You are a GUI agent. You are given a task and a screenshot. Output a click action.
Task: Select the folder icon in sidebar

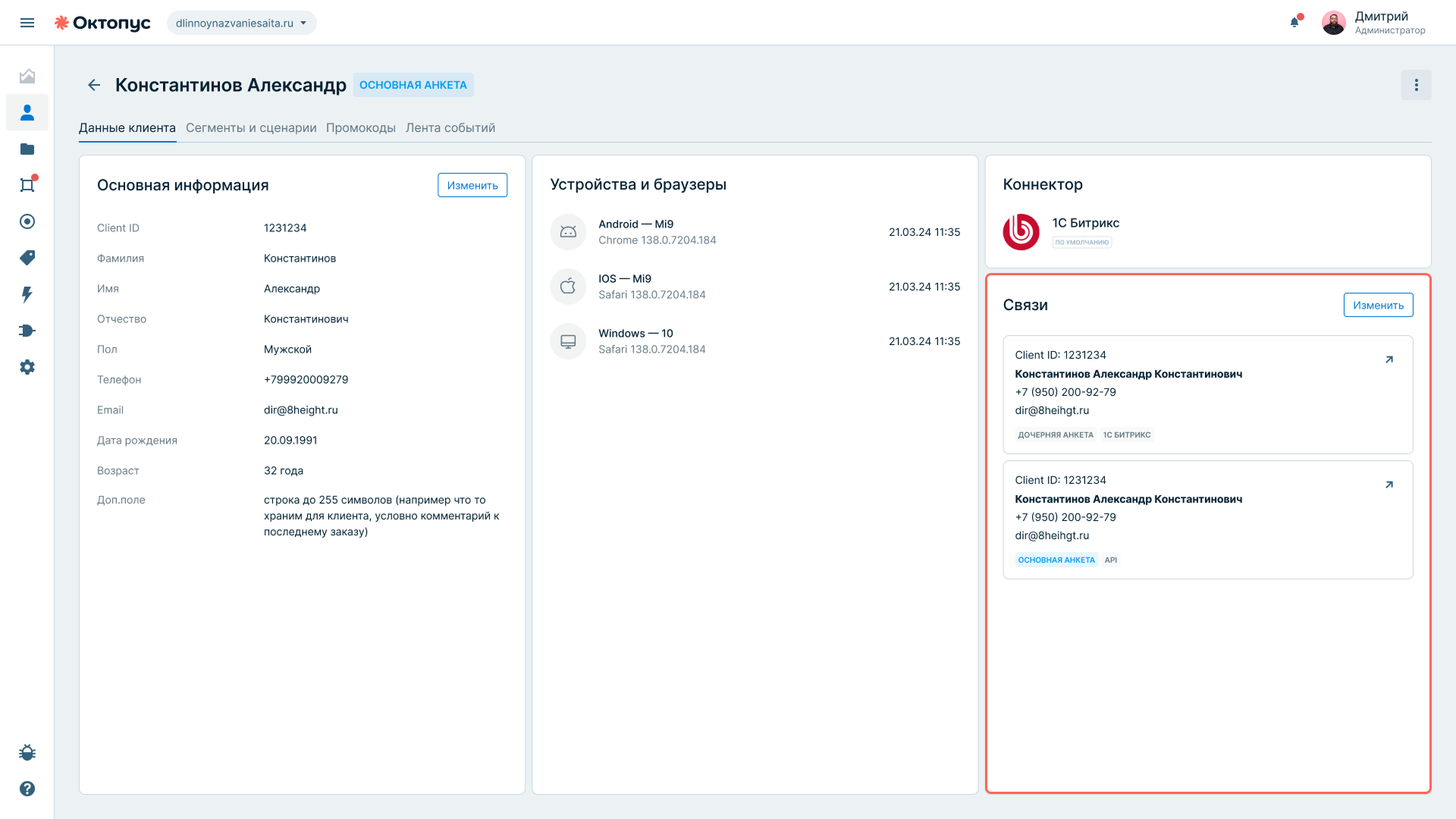27,149
